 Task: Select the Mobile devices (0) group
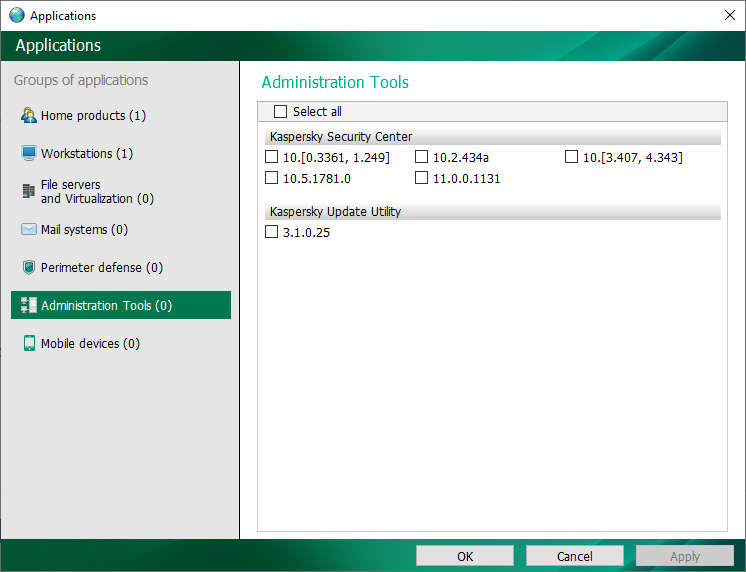(x=90, y=344)
